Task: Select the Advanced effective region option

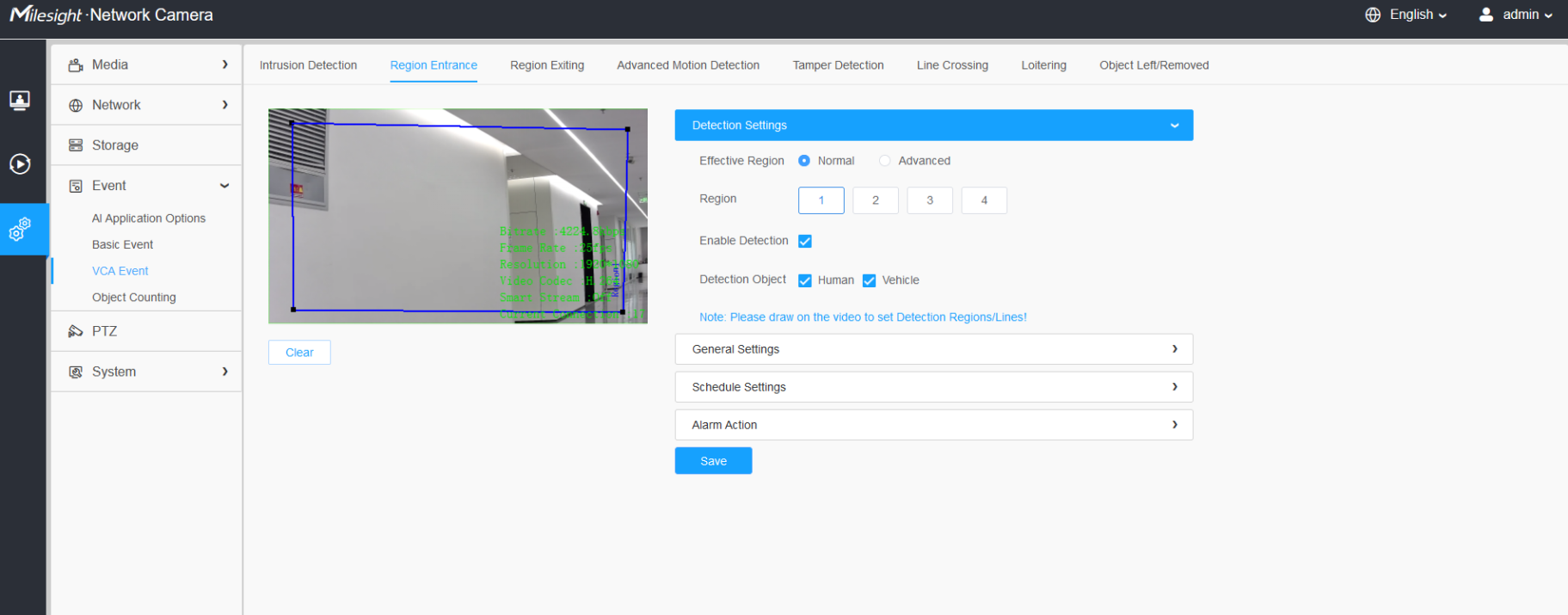Action: 884,161
